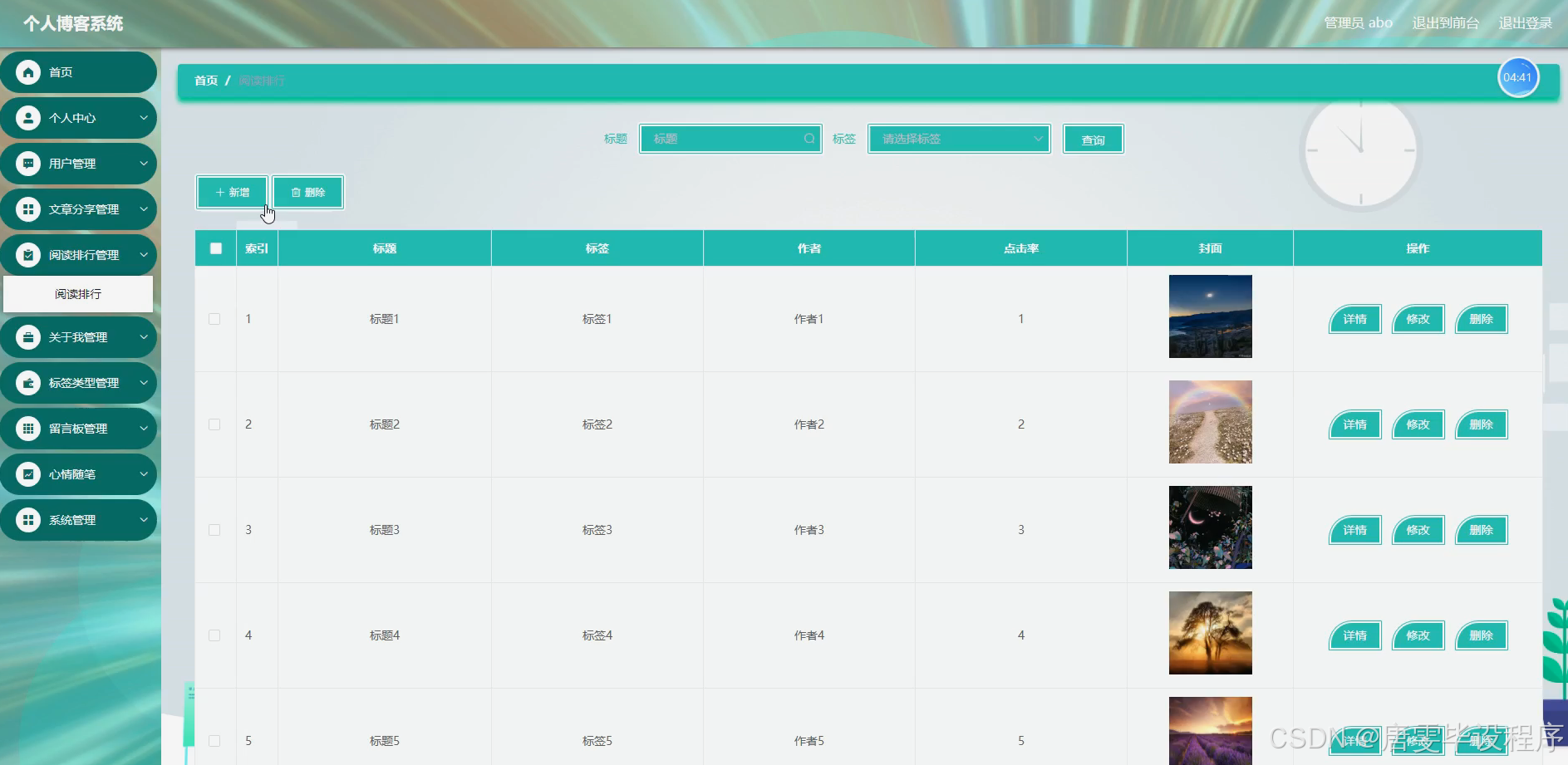Open the crescent moon cover of 标题3
This screenshot has height=765, width=1568.
(1210, 527)
